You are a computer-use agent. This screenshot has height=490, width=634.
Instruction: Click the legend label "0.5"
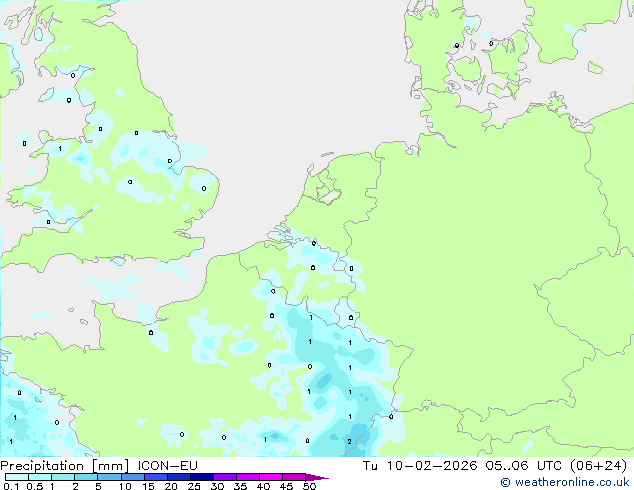[35, 486]
